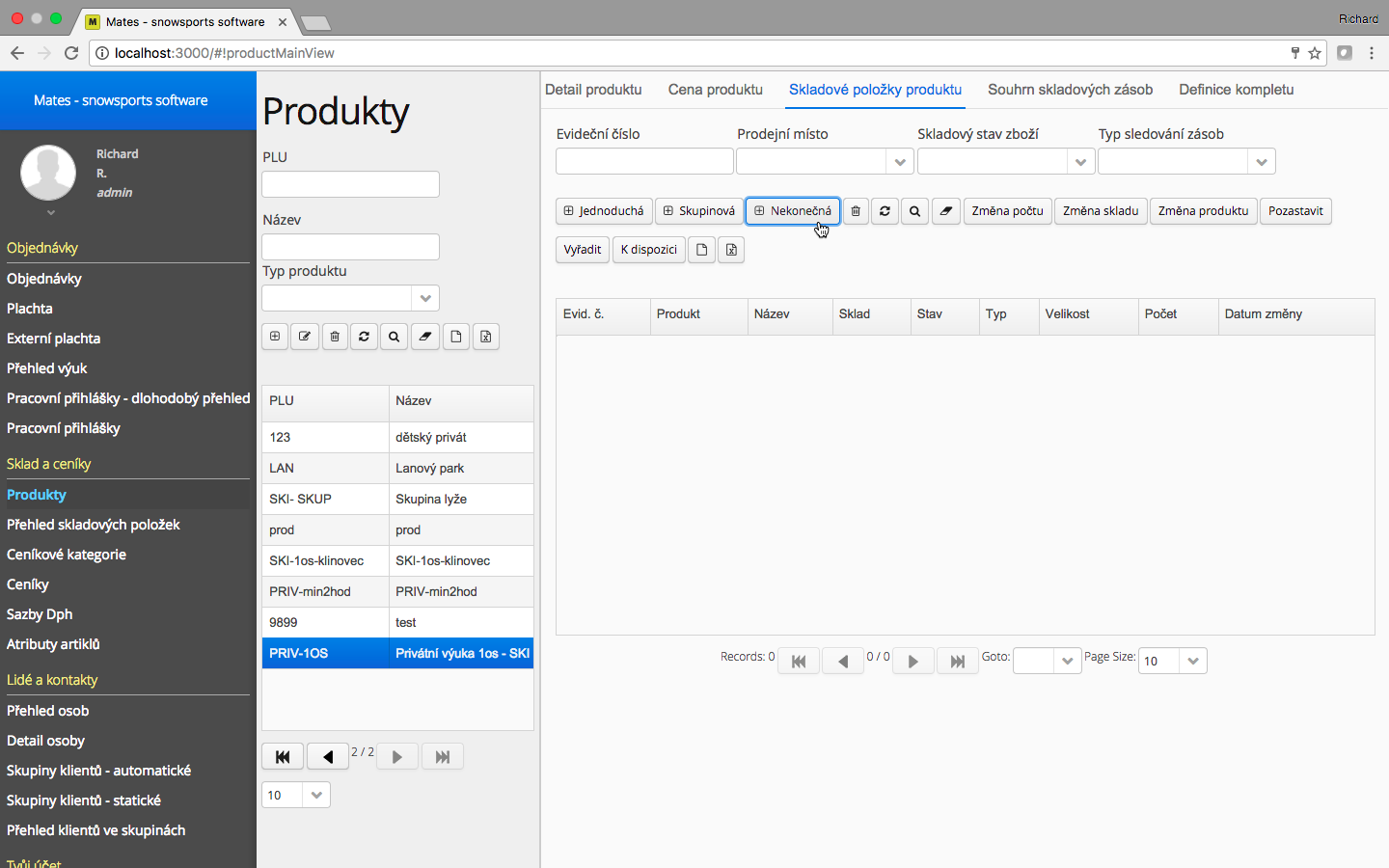Select the Mates browser tab

coord(185,21)
